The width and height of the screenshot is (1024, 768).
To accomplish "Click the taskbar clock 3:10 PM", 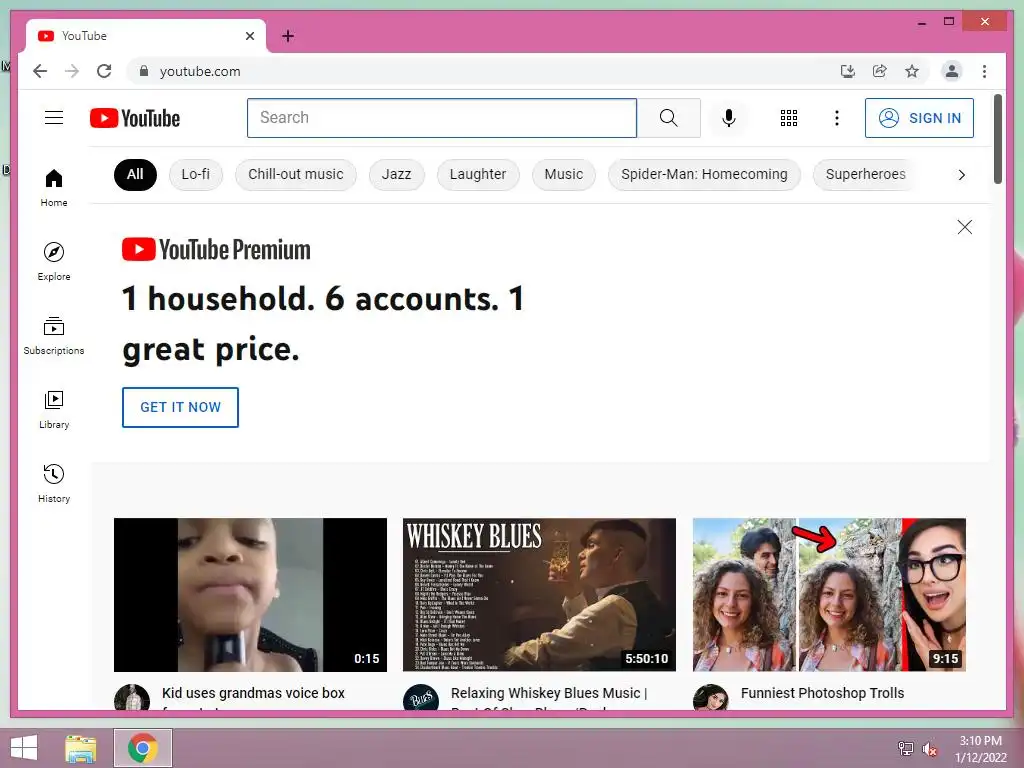I will click(980, 741).
